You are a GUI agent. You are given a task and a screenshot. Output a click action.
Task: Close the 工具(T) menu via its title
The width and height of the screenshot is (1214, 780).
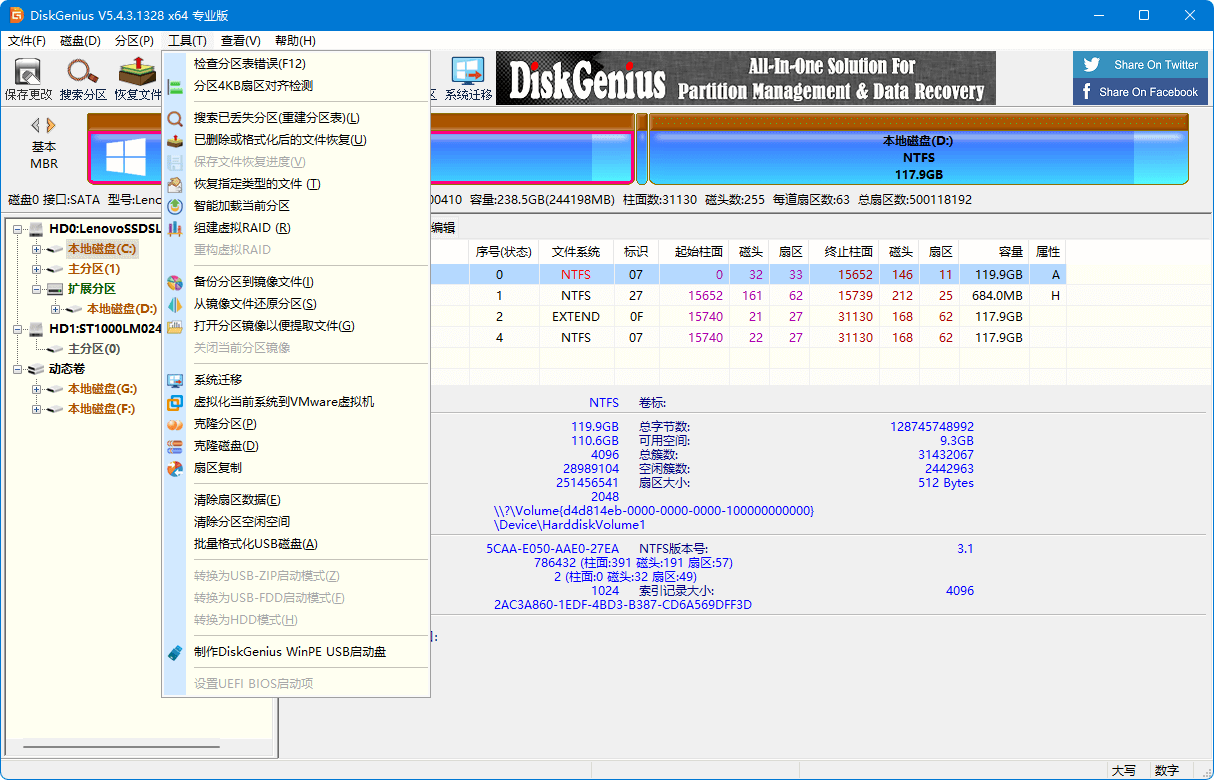[x=188, y=41]
